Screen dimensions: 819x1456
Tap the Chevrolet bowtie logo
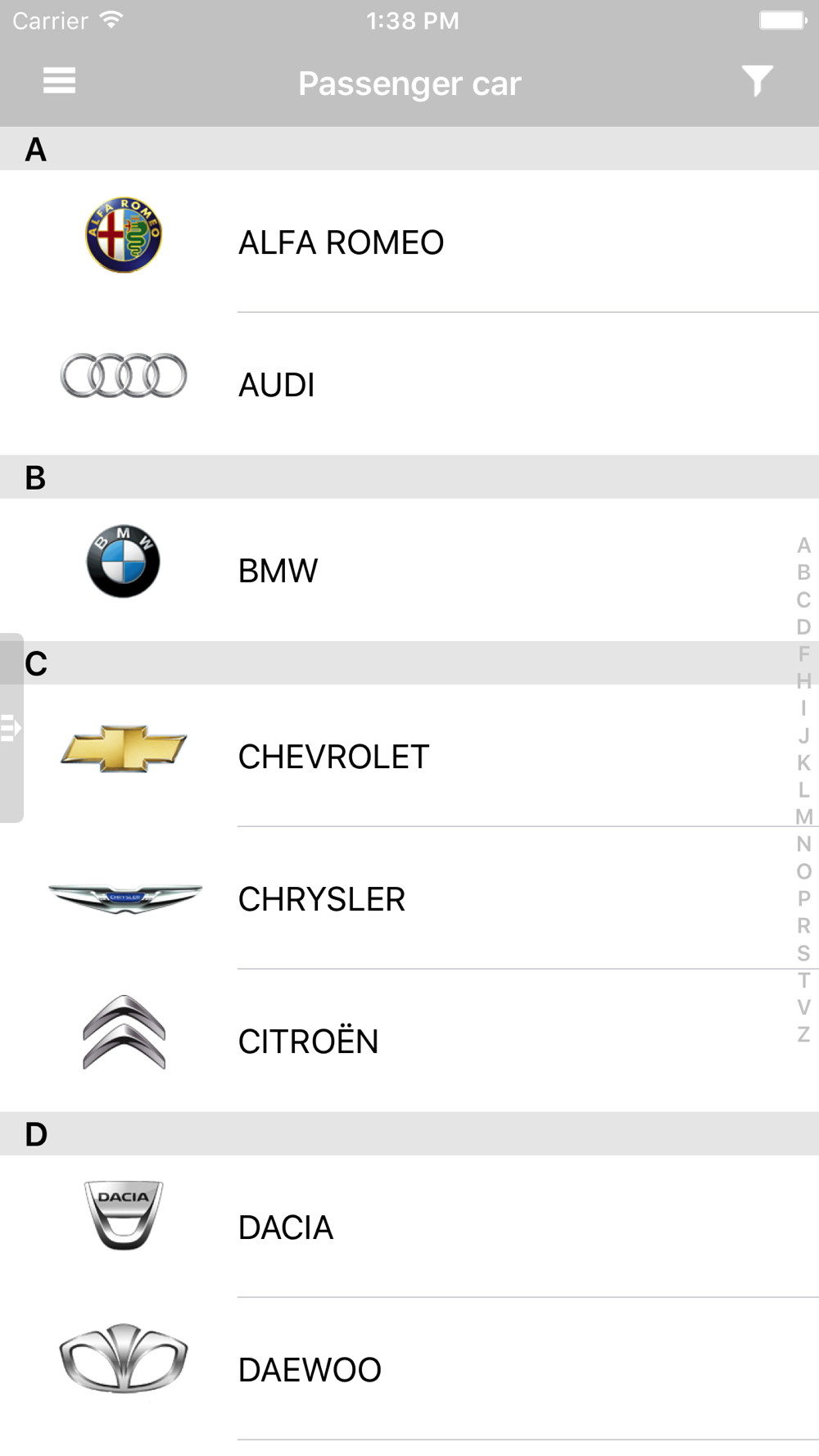coord(124,748)
